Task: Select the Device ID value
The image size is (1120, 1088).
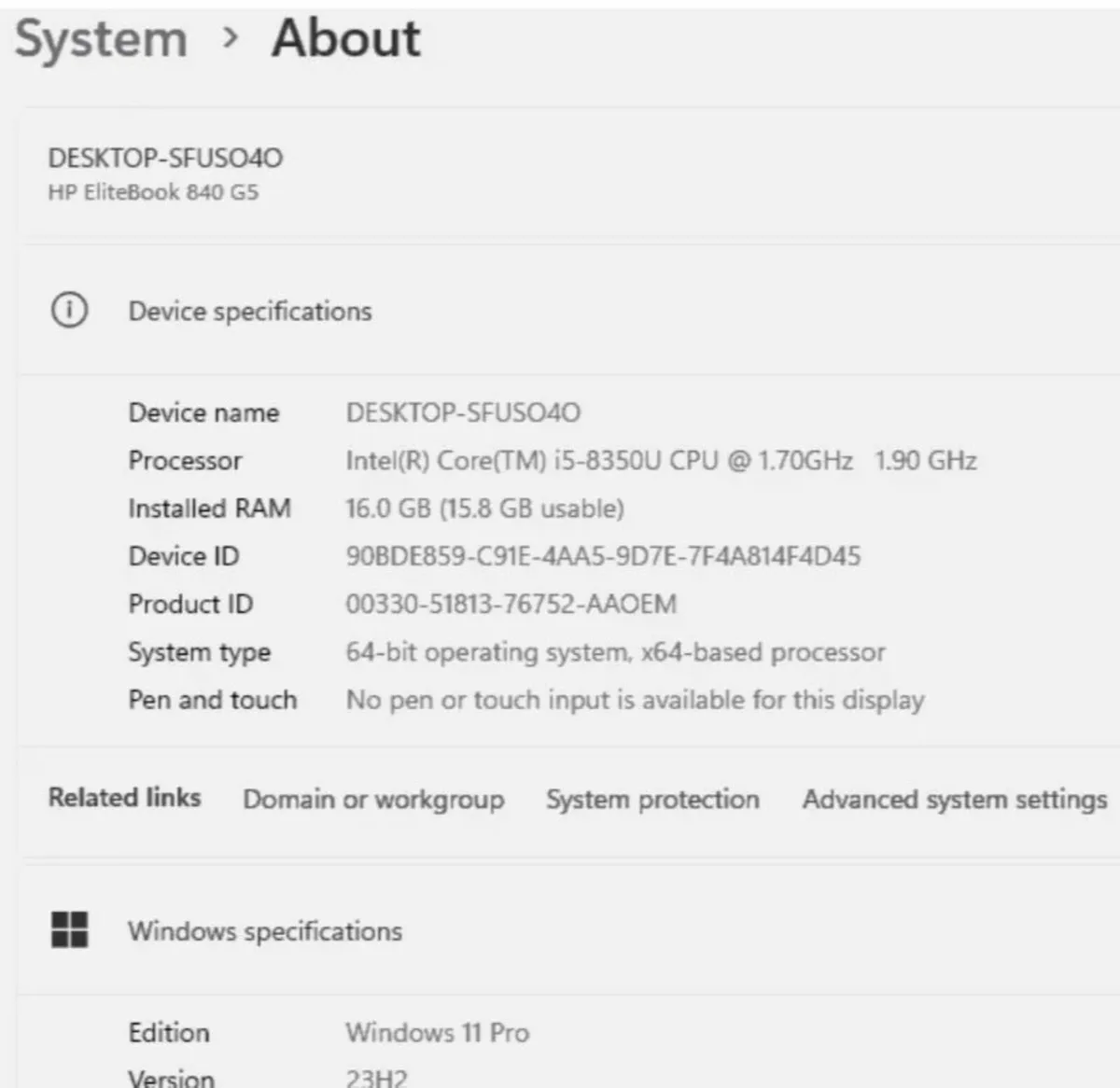Action: pos(603,556)
